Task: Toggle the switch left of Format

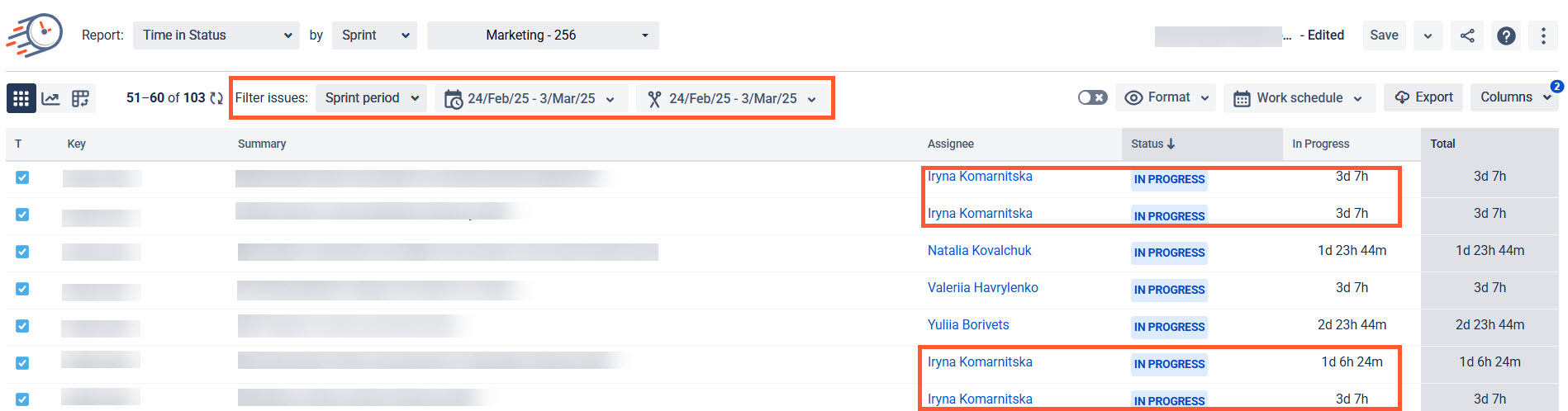Action: (1092, 97)
